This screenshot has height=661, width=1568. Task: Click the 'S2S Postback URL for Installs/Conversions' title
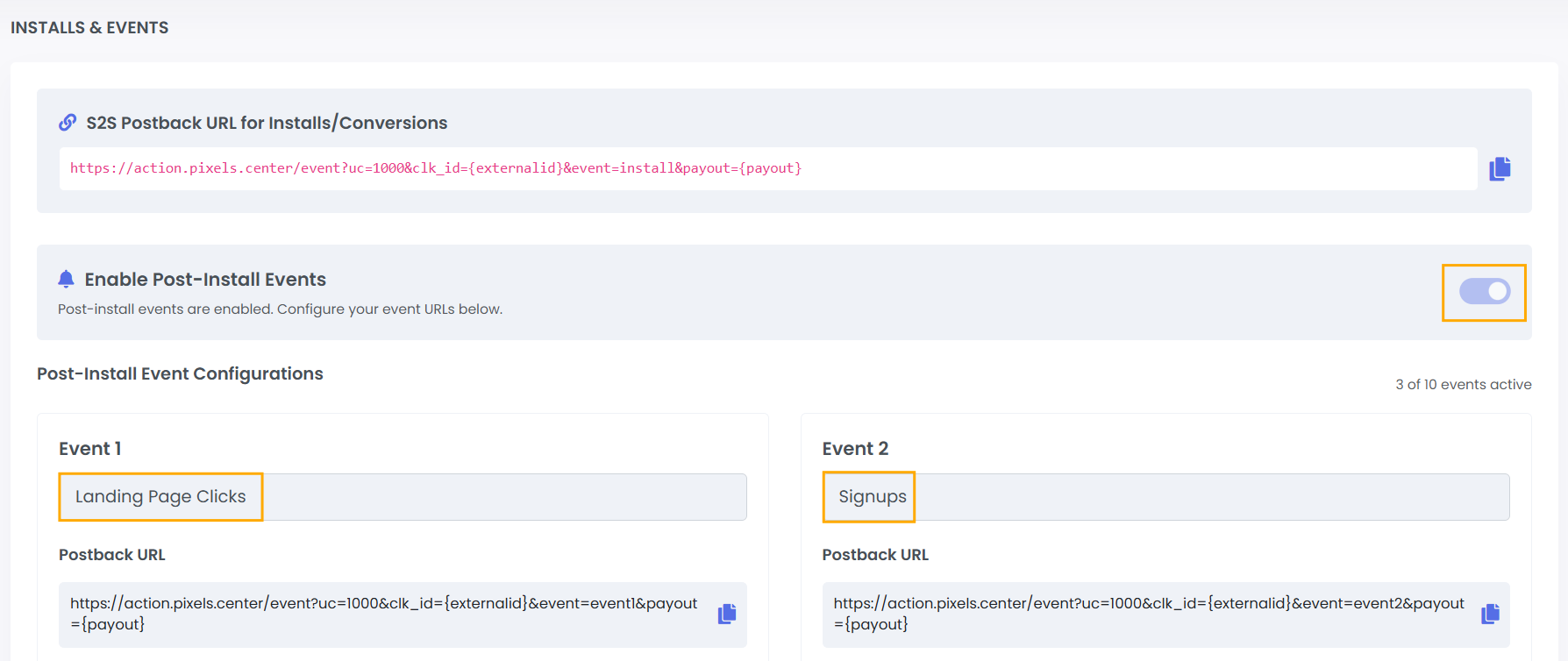[267, 124]
